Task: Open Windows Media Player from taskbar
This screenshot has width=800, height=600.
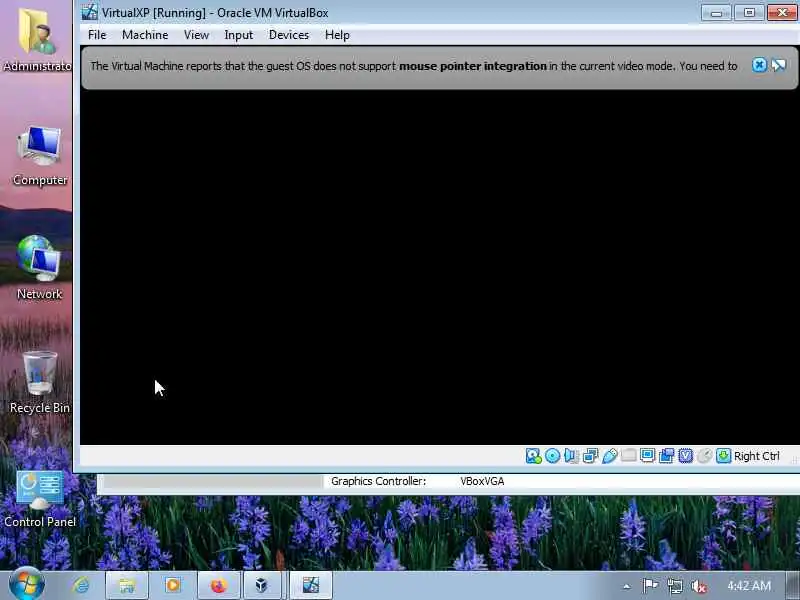Action: coord(172,585)
